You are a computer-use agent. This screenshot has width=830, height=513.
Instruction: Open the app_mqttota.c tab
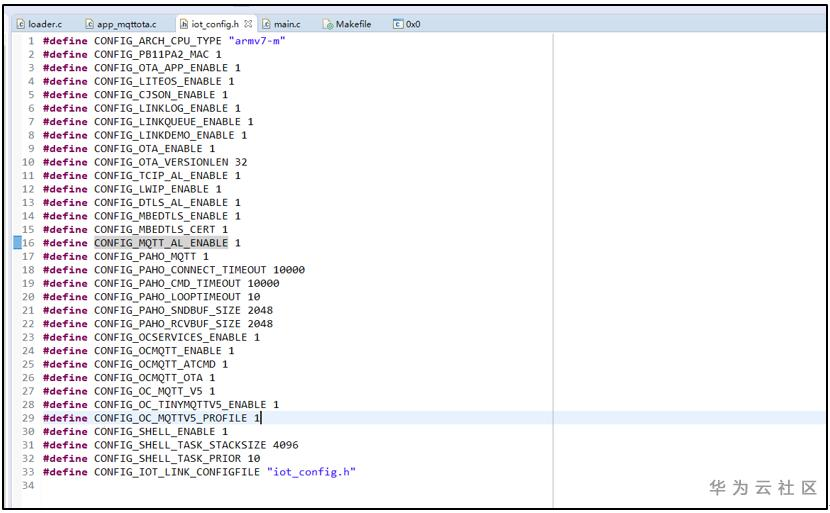coord(121,24)
